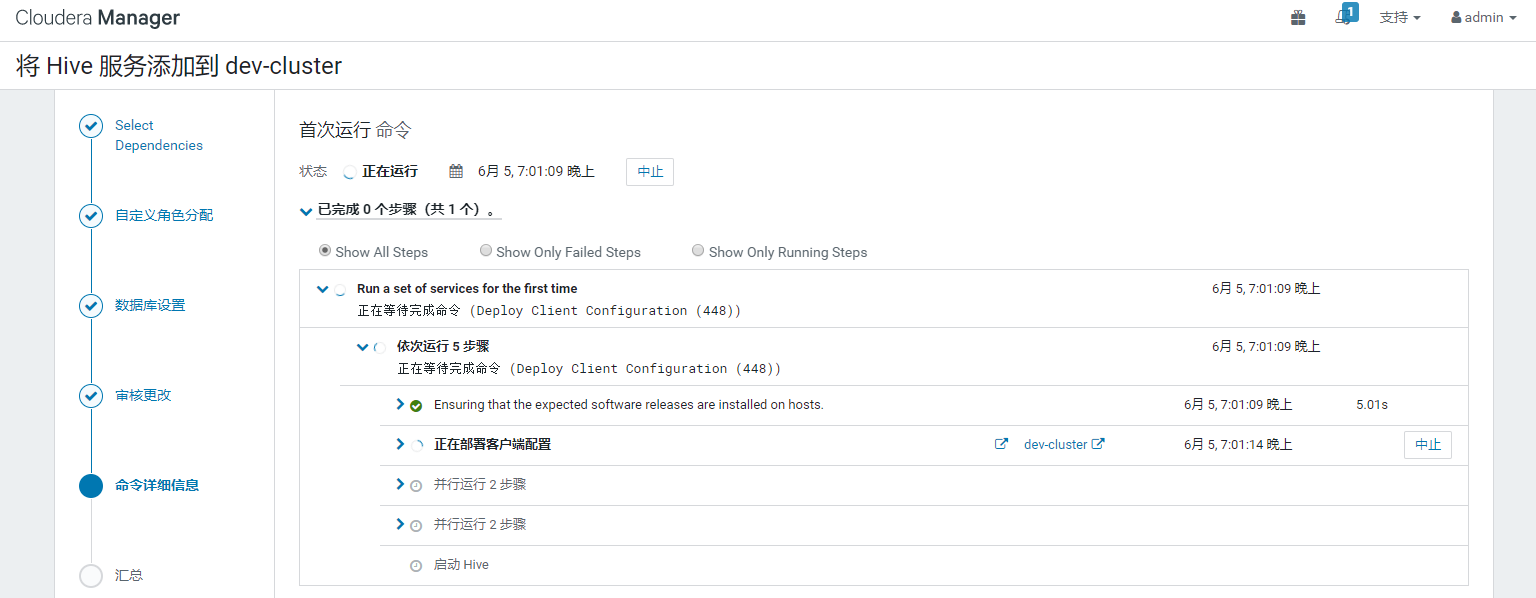This screenshot has height=598, width=1536.
Task: Open the 支持 support menu
Action: [1400, 18]
